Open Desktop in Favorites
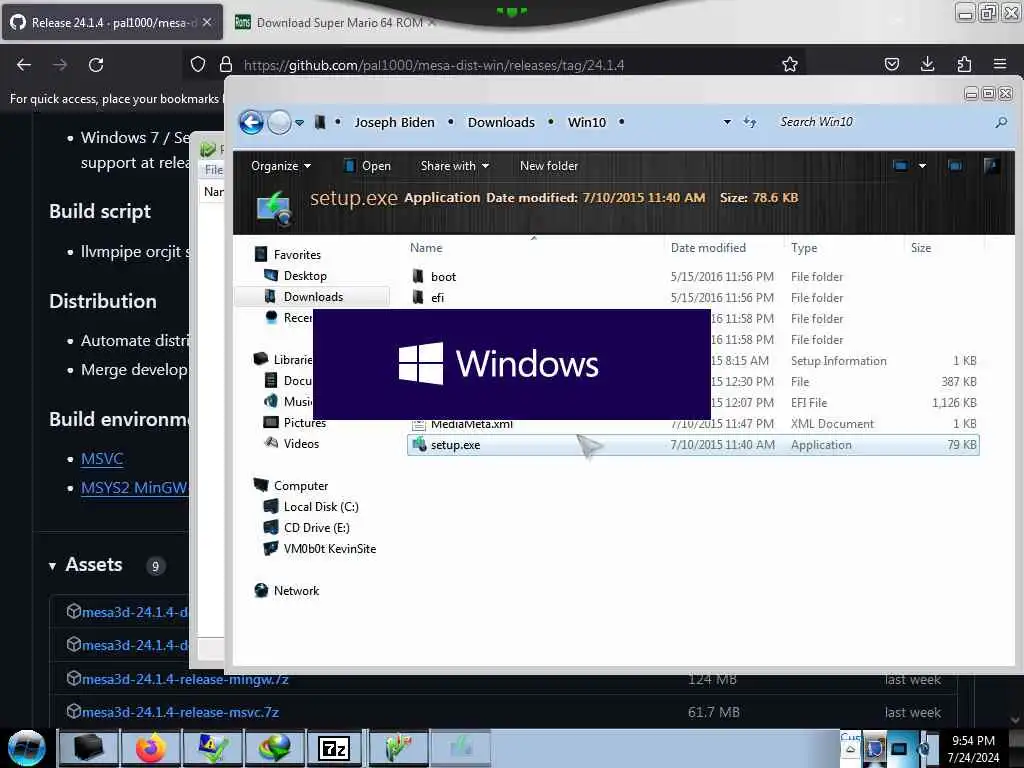 click(305, 276)
